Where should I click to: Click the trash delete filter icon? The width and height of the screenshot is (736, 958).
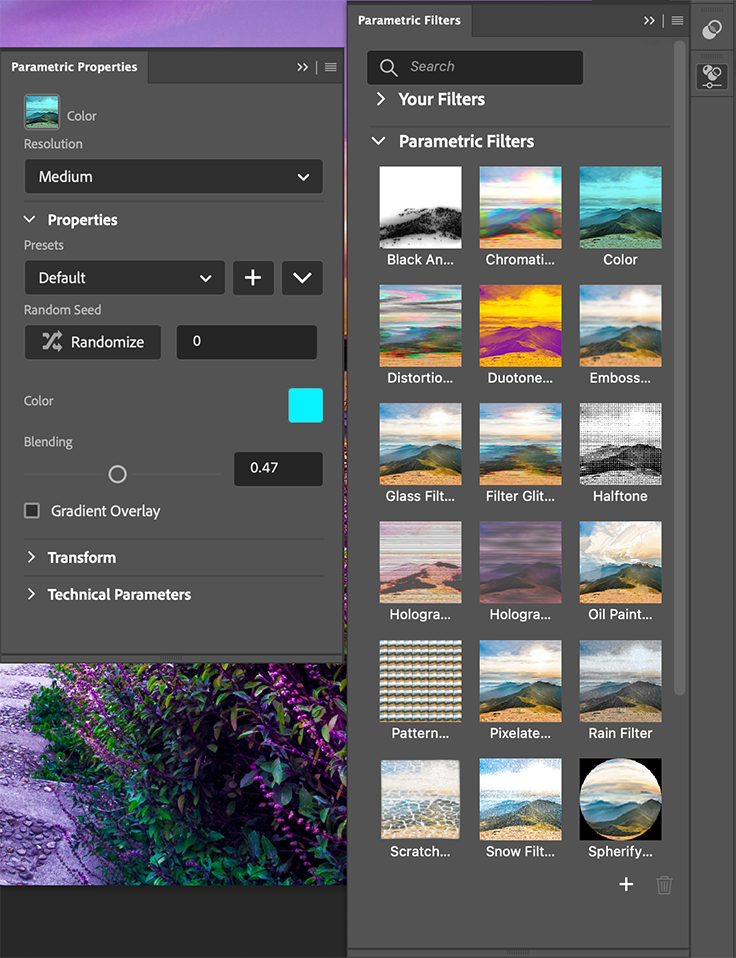click(x=664, y=884)
